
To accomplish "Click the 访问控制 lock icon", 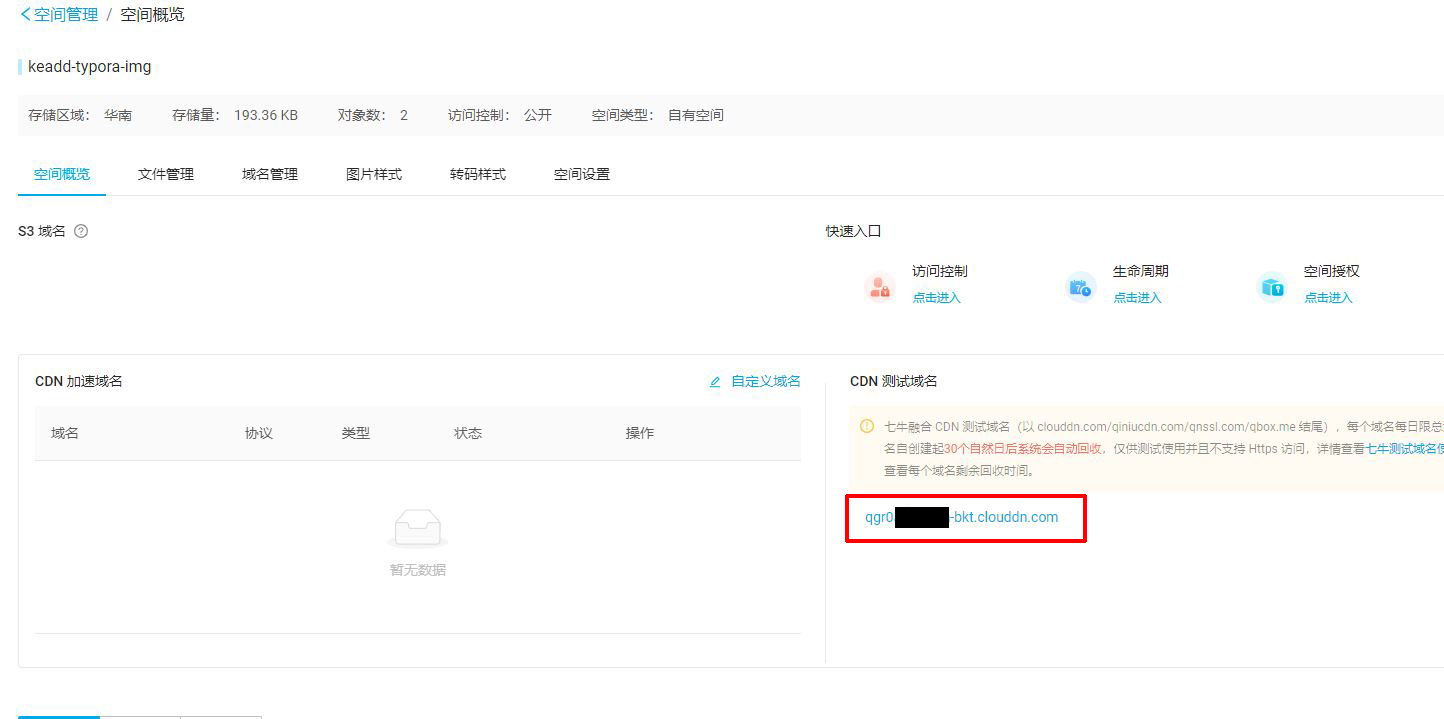I will [880, 288].
